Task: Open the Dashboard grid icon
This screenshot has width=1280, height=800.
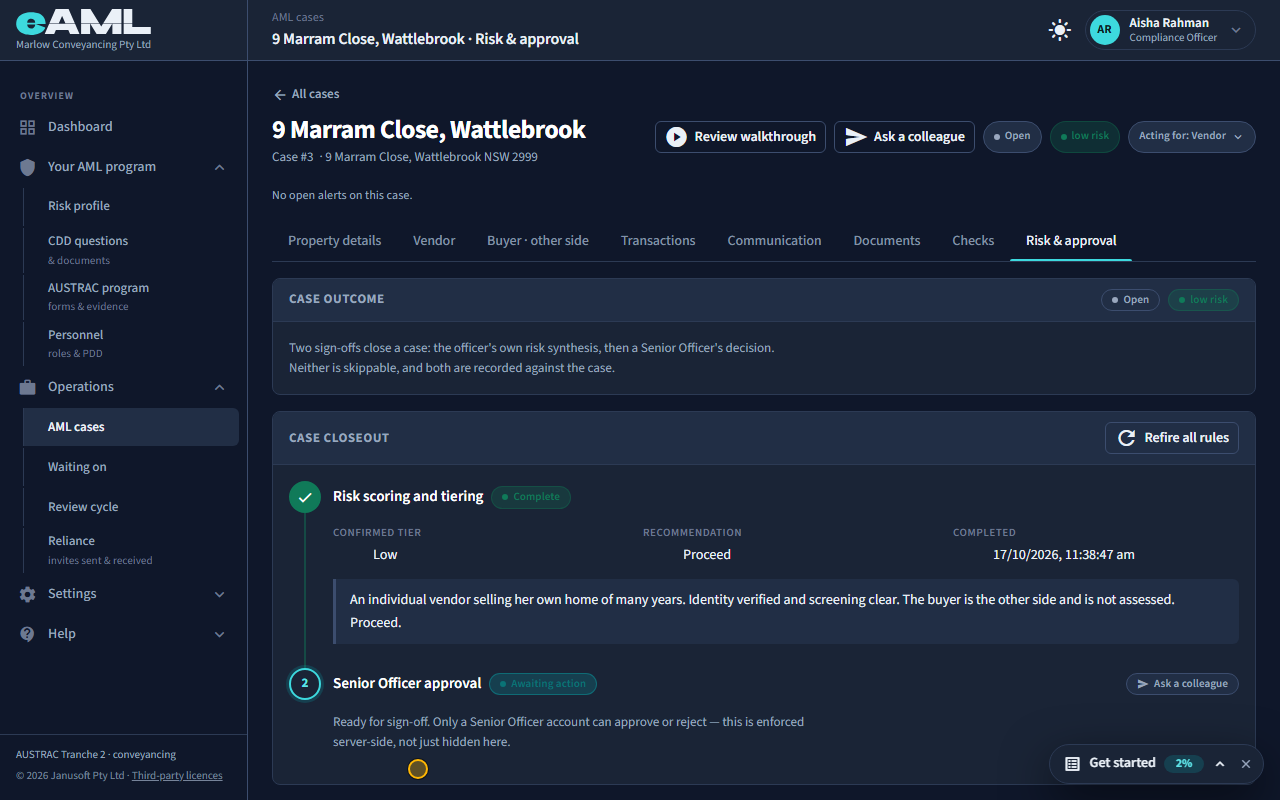Action: tap(28, 127)
